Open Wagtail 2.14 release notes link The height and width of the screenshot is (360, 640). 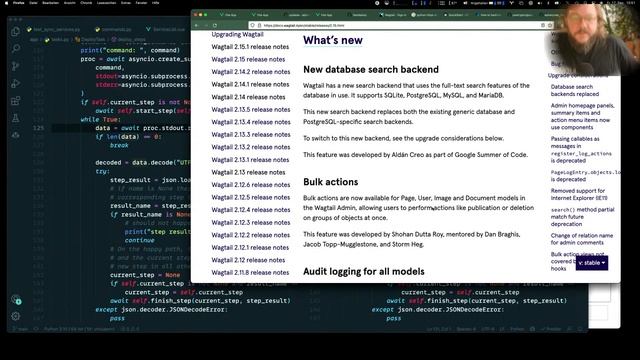click(x=248, y=97)
